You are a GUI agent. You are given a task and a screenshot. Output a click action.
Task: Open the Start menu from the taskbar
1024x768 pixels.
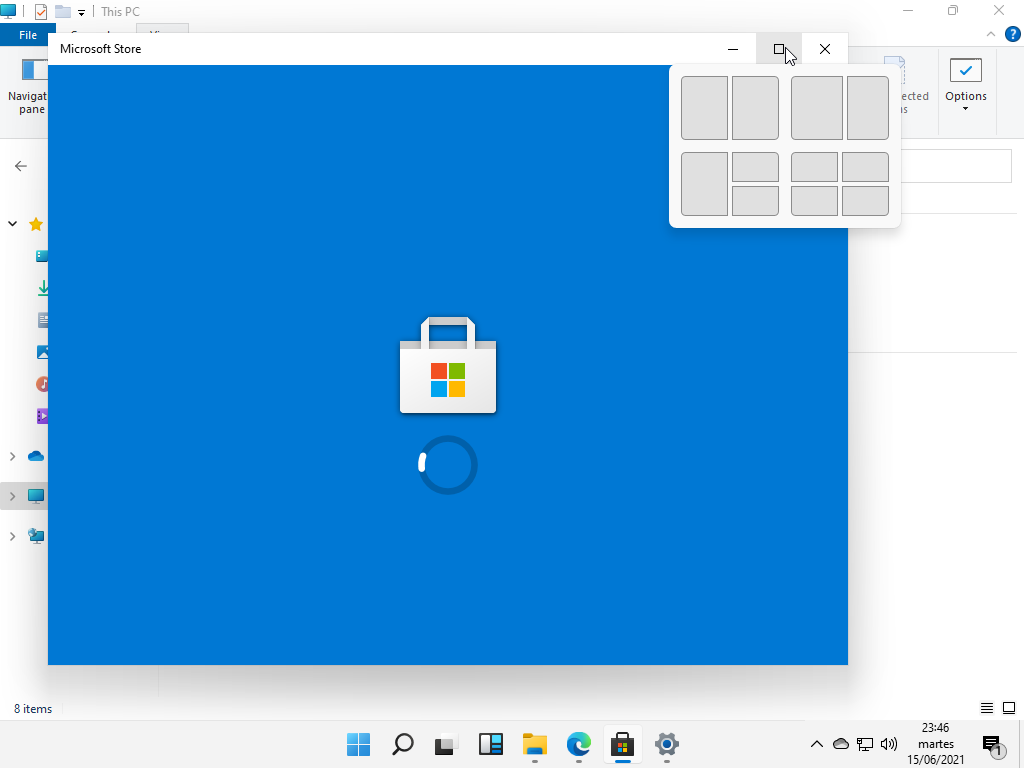[359, 744]
